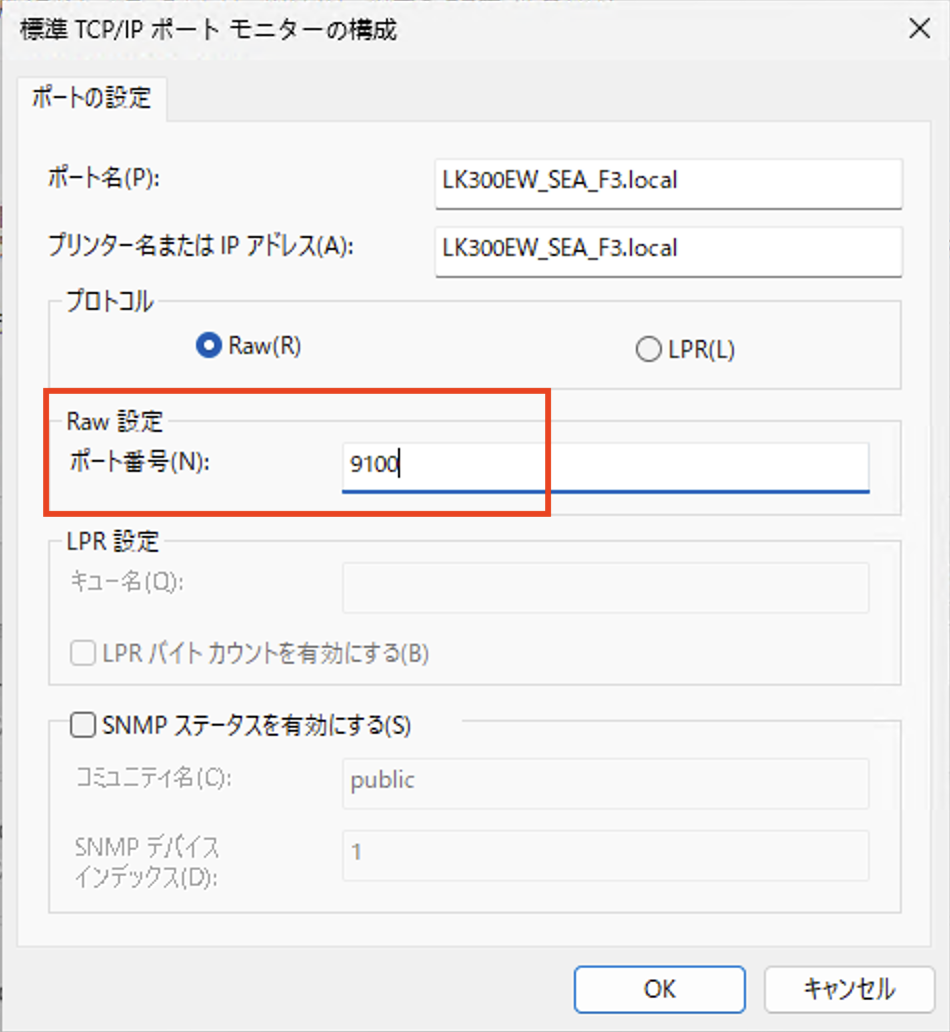The height and width of the screenshot is (1032, 950).
Task: Click the dialog title bar text
Action: (209, 30)
